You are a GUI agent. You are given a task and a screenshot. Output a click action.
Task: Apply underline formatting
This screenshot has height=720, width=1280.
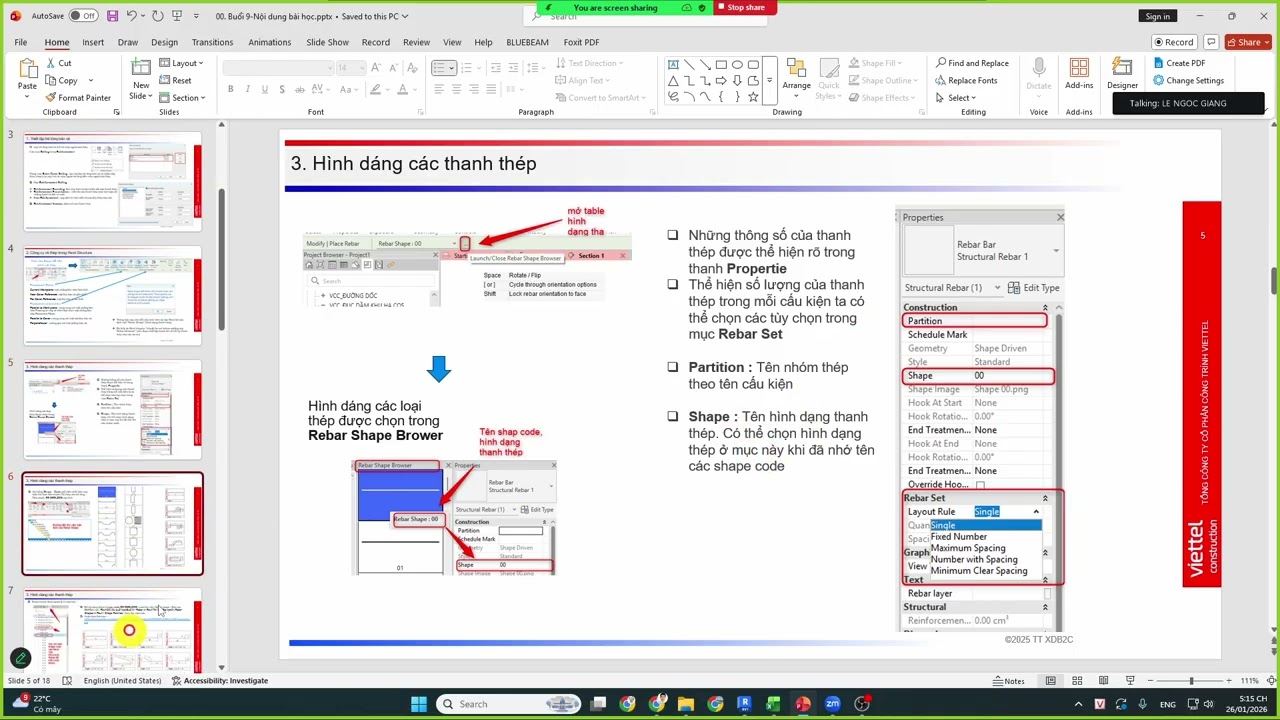pos(265,89)
